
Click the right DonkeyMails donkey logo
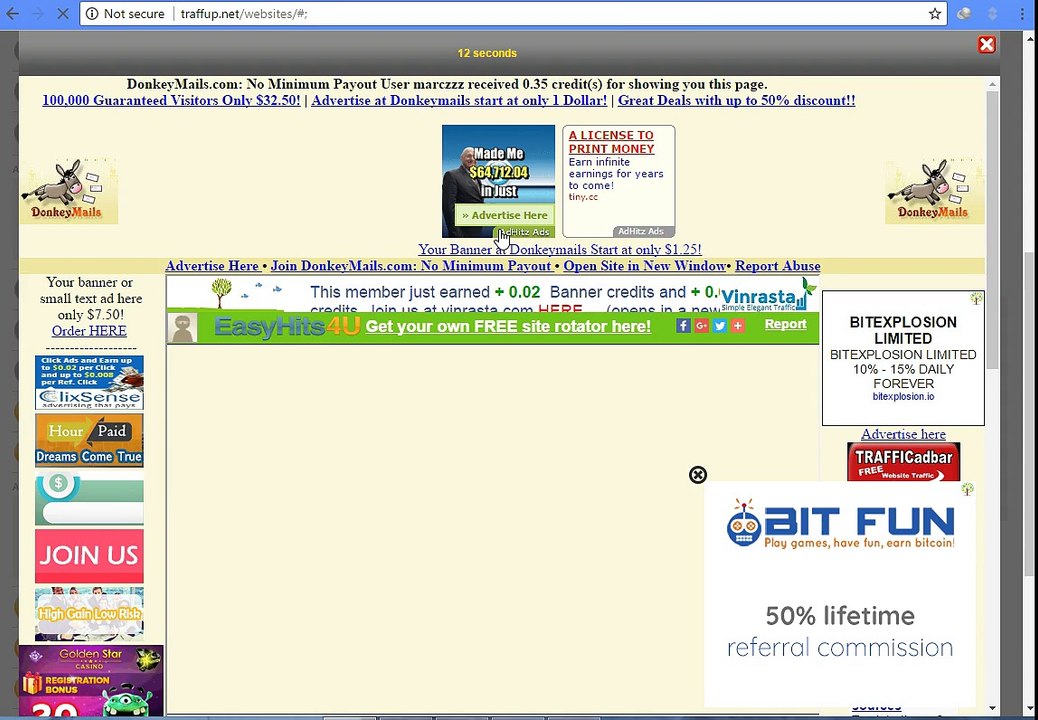935,191
